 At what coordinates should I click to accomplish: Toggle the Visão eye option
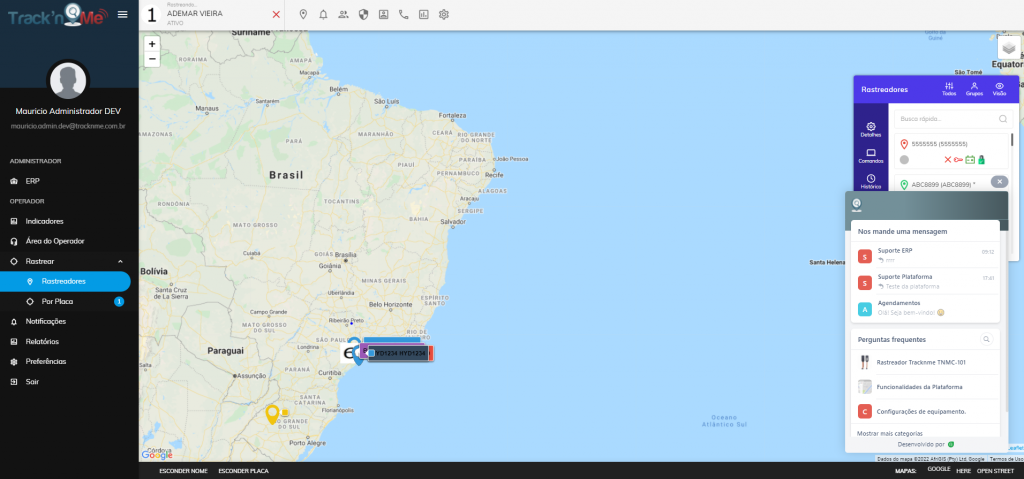point(999,89)
